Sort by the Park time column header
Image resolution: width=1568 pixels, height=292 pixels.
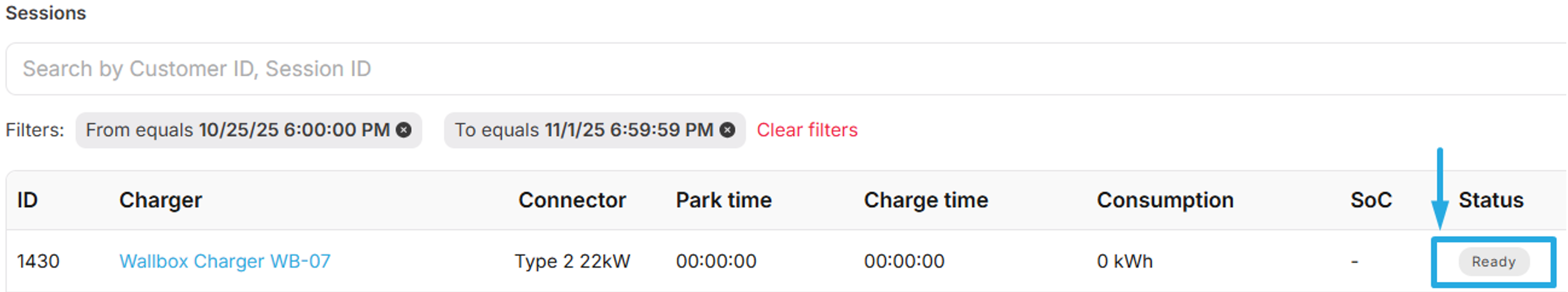click(723, 200)
